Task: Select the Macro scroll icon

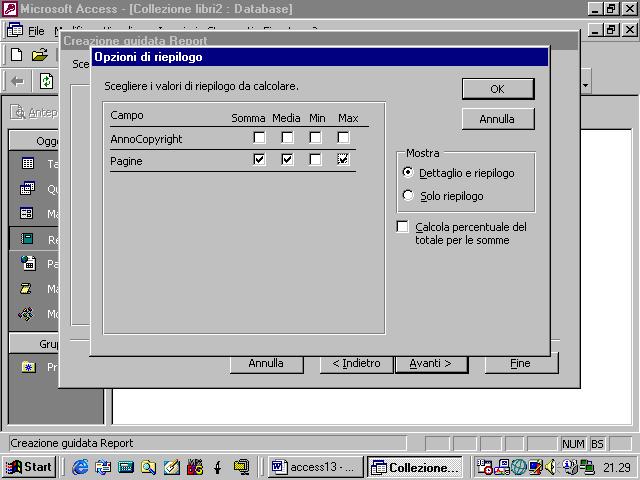Action: point(26,289)
